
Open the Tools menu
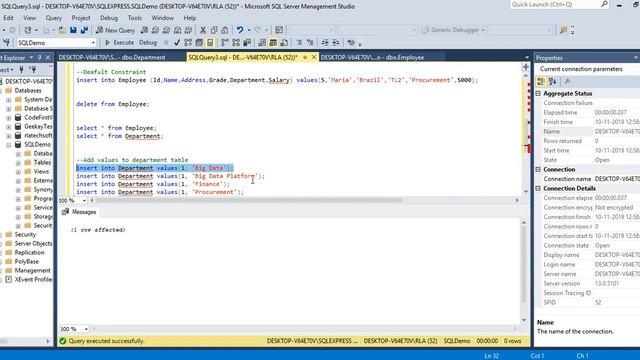[x=134, y=18]
